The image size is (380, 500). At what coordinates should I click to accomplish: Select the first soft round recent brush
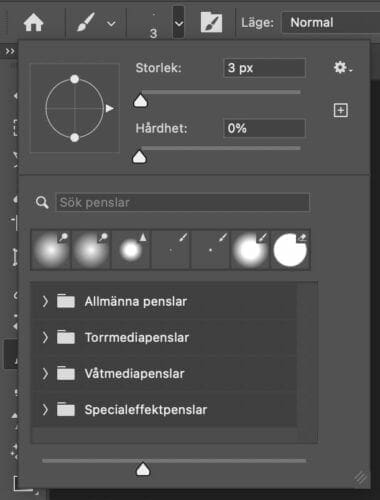tap(51, 250)
